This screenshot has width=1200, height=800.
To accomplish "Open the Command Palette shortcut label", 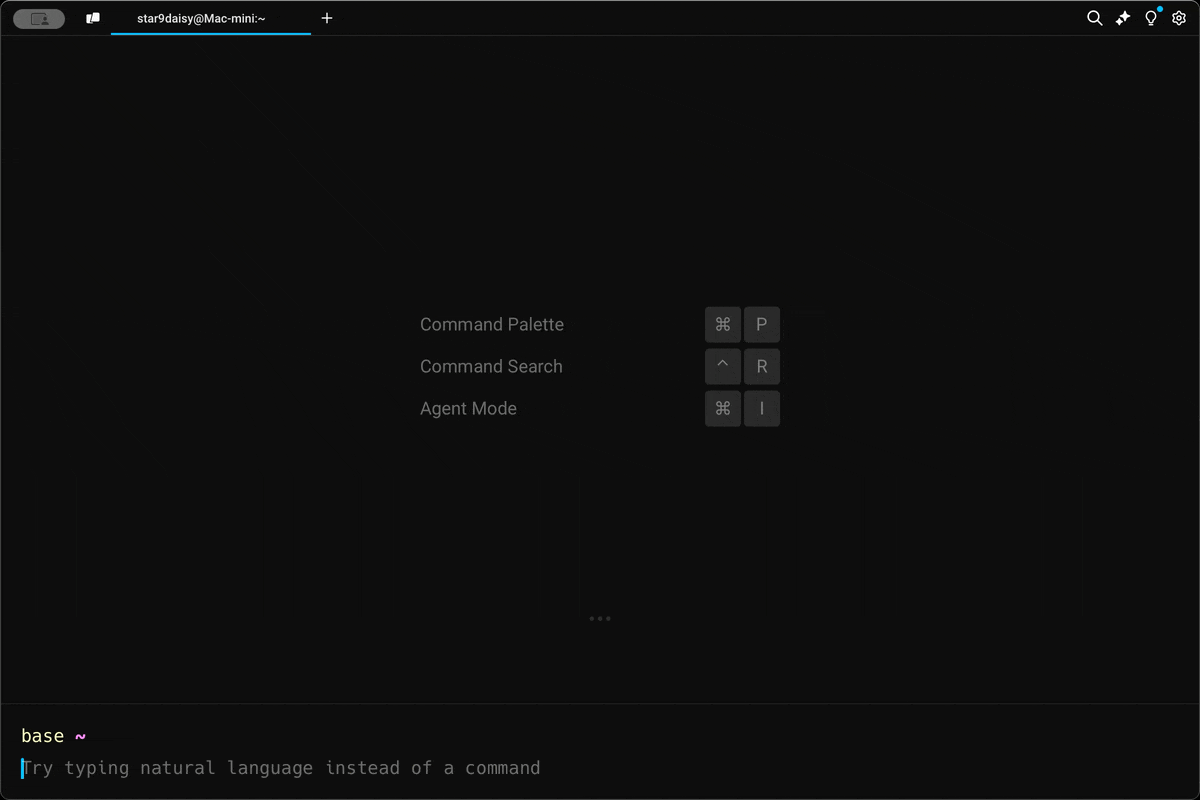I will pos(491,324).
